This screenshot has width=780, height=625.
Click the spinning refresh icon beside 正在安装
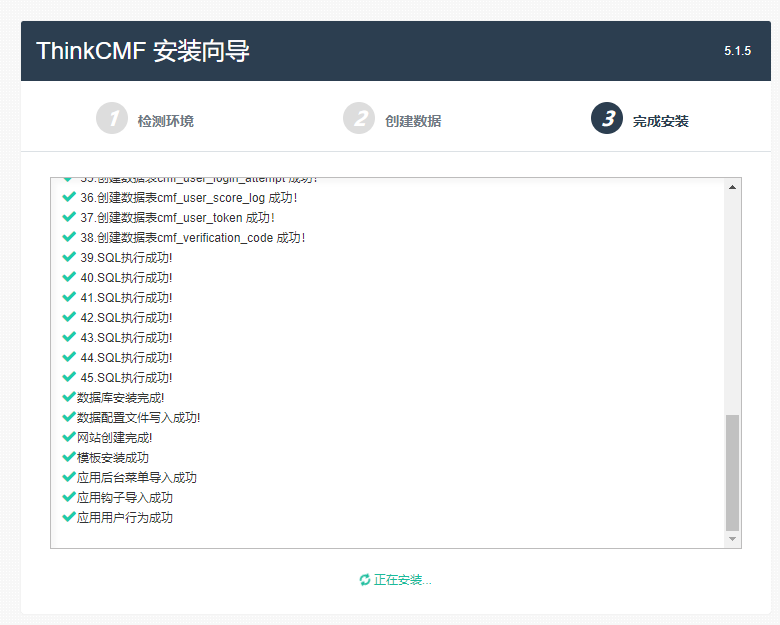[x=365, y=580]
